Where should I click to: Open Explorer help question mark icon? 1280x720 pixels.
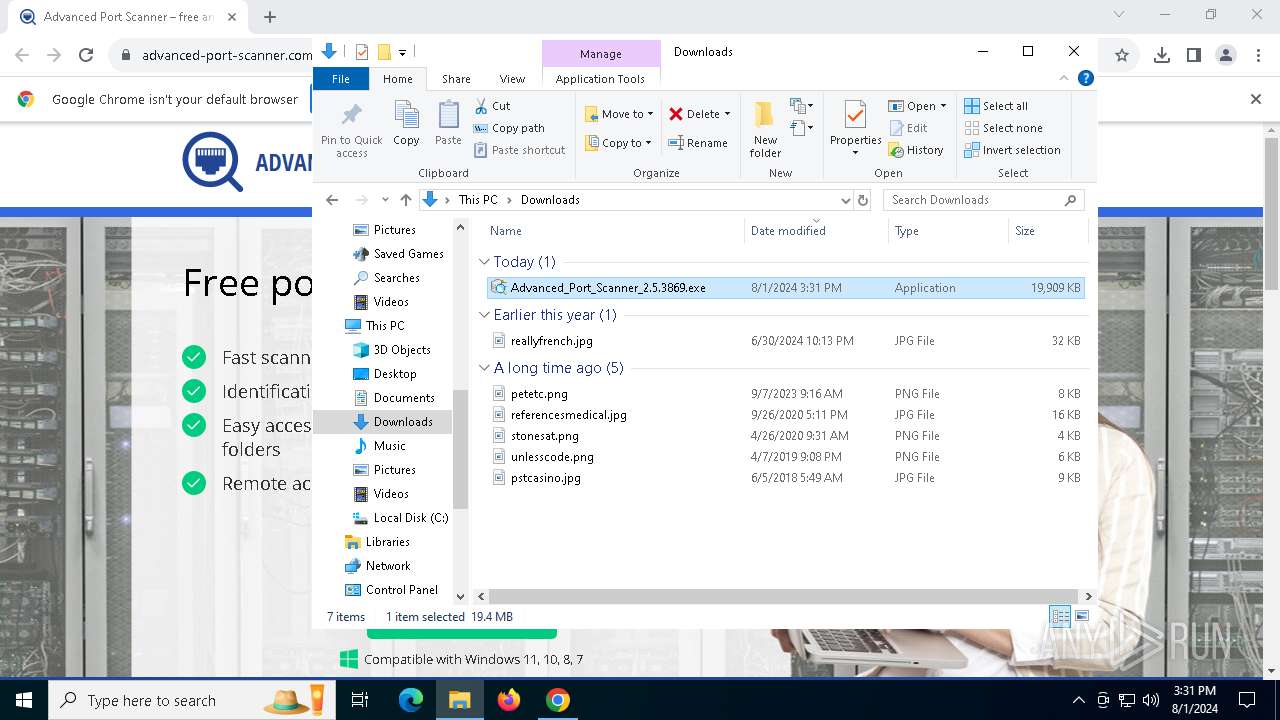click(x=1086, y=78)
